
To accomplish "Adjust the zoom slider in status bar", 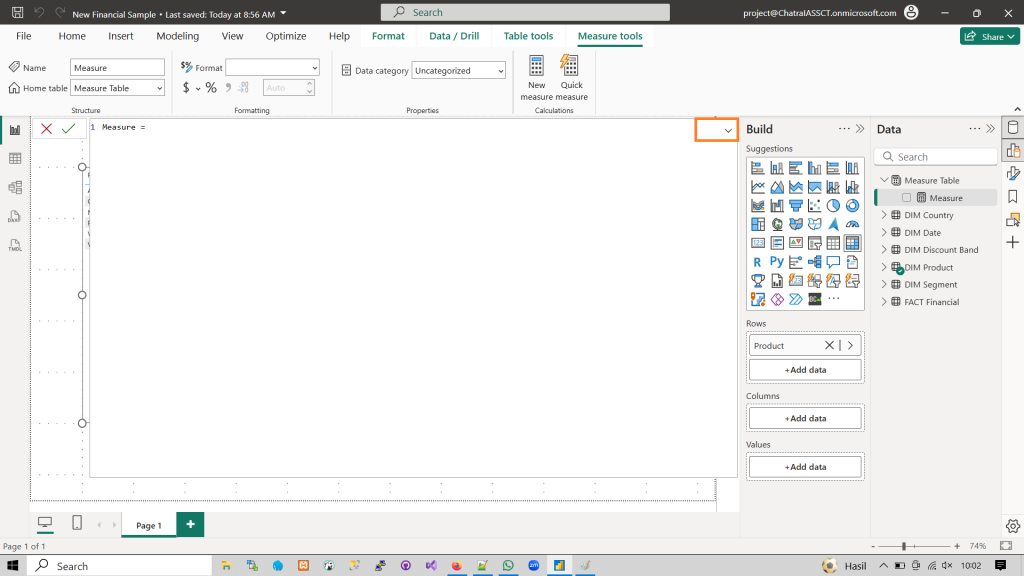I will (x=904, y=547).
